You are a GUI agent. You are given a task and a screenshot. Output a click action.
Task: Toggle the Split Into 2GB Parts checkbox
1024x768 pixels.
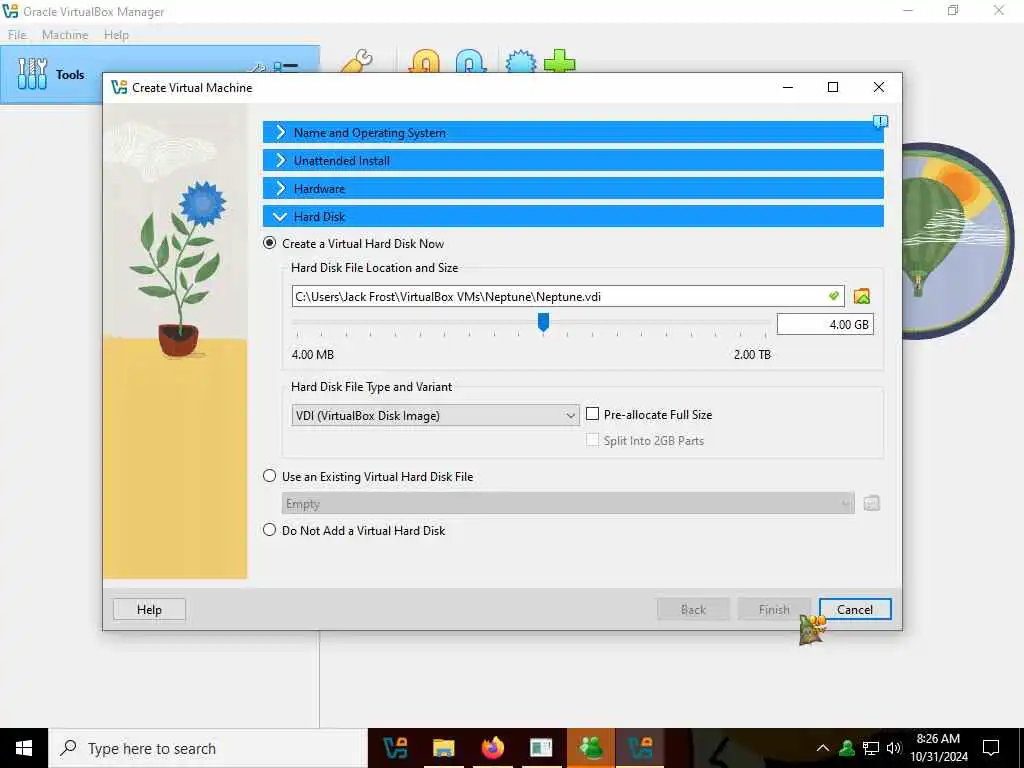592,440
